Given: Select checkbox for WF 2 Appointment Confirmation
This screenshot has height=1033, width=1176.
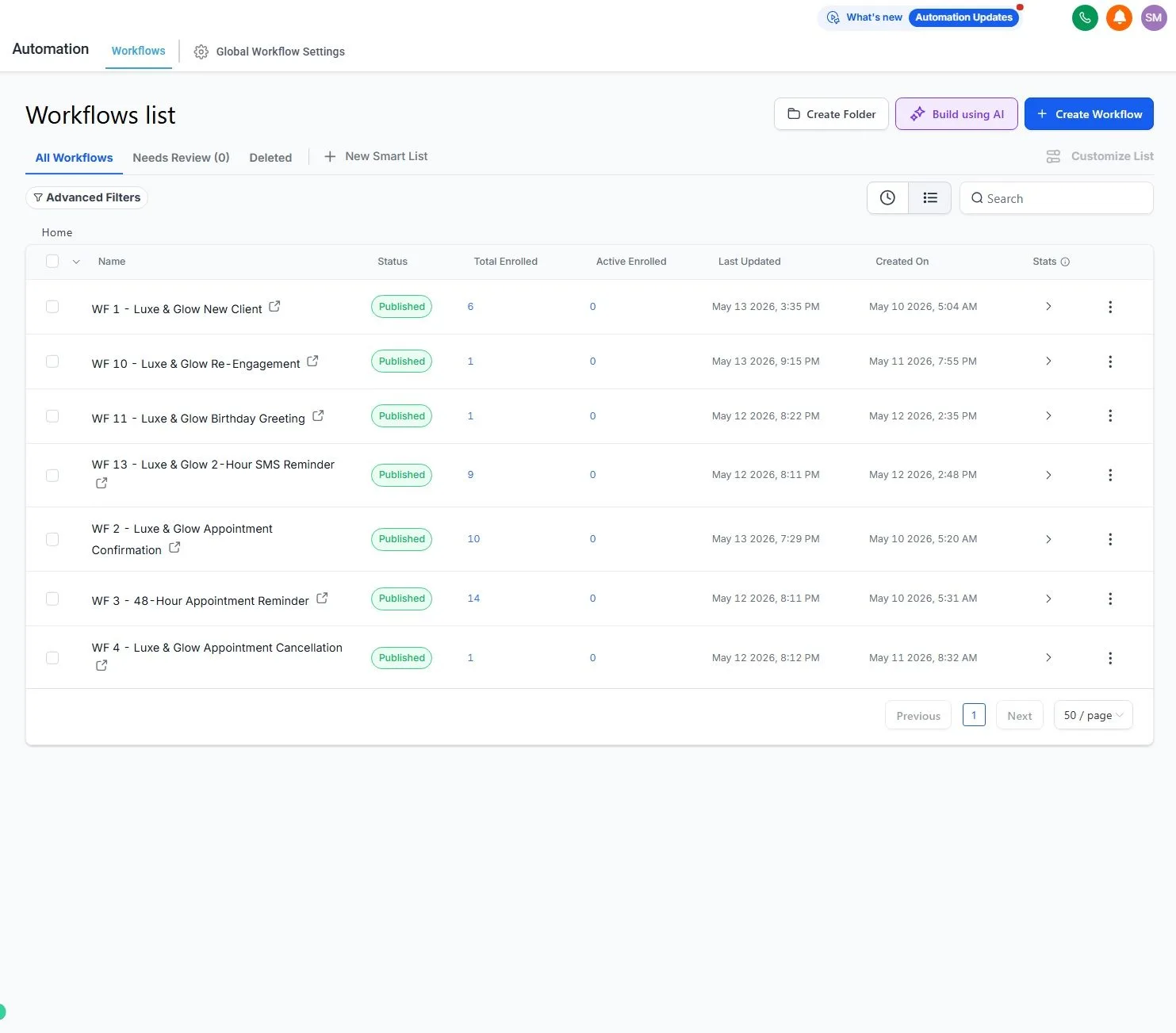Looking at the screenshot, I should click(x=52, y=539).
